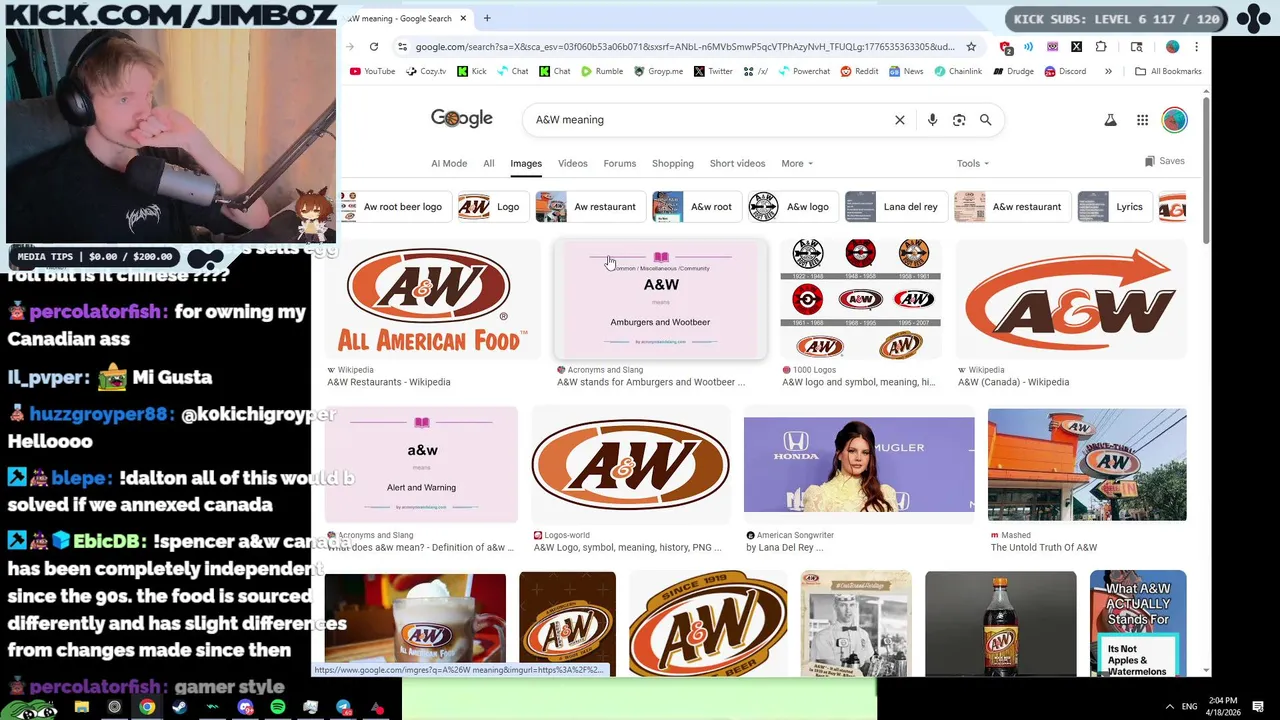Start a voice search with the microphone

pyautogui.click(x=932, y=120)
